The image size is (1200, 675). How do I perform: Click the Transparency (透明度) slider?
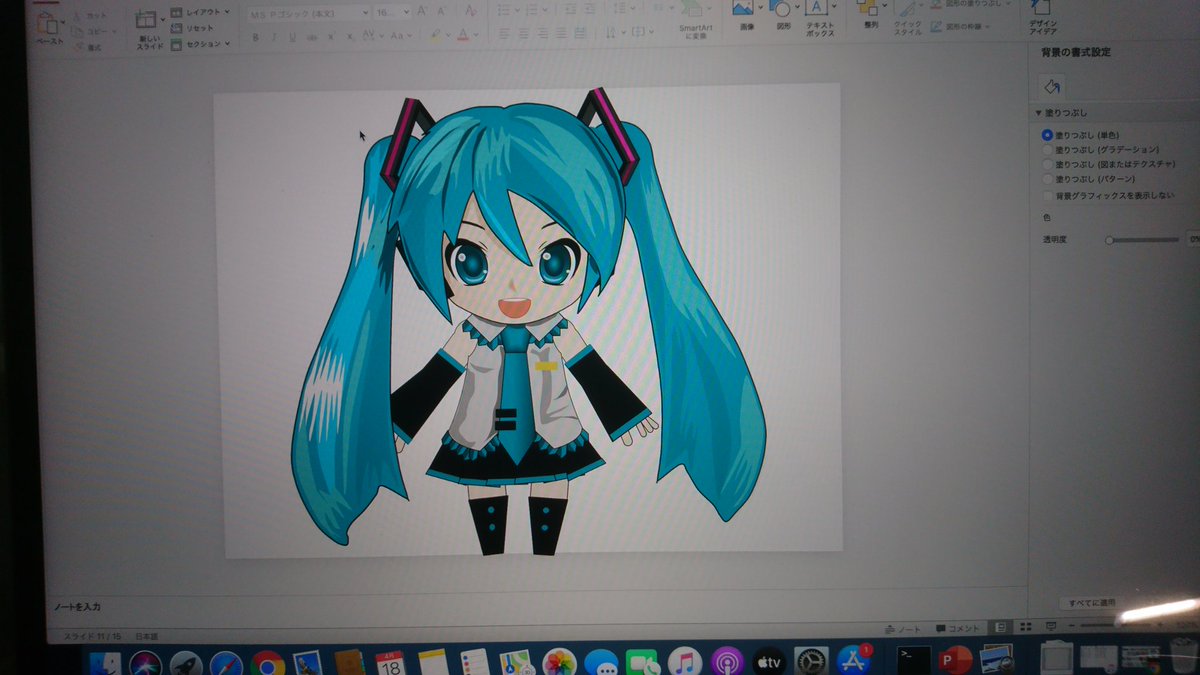pos(1144,240)
